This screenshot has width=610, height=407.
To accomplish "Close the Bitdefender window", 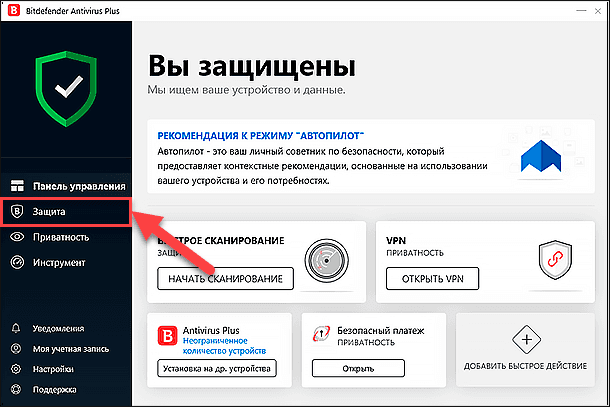I will 598,11.
